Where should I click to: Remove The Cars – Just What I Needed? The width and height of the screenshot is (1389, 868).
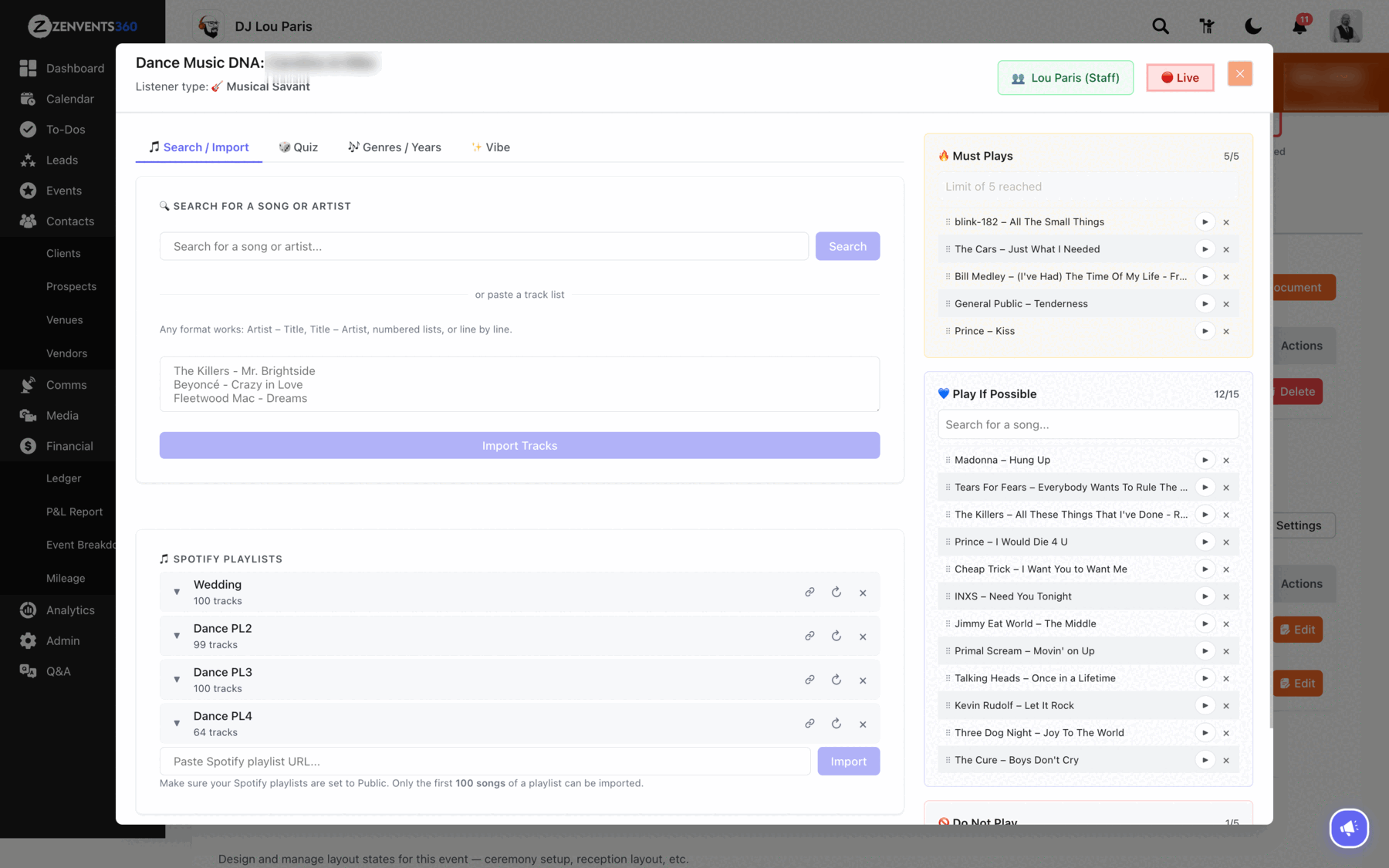1226,249
